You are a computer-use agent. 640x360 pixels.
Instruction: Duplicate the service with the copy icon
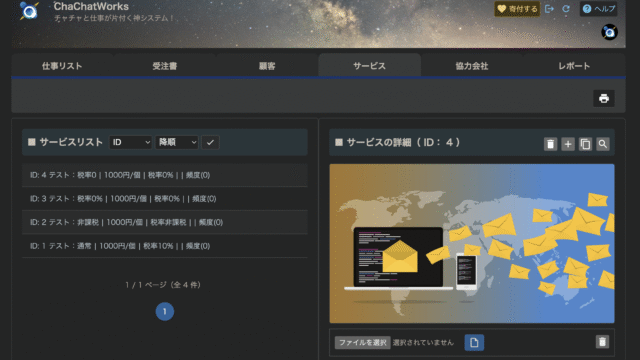[x=585, y=144]
